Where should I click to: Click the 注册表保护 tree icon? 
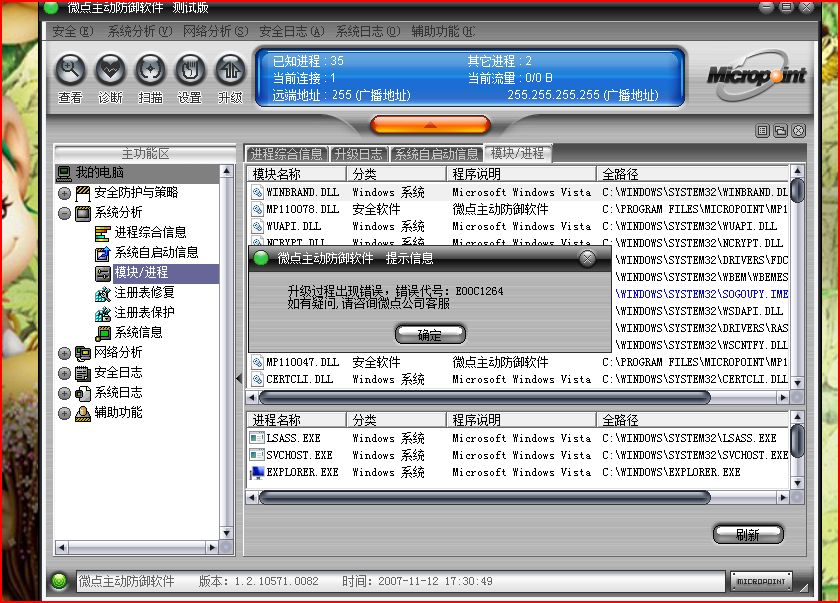[x=102, y=313]
